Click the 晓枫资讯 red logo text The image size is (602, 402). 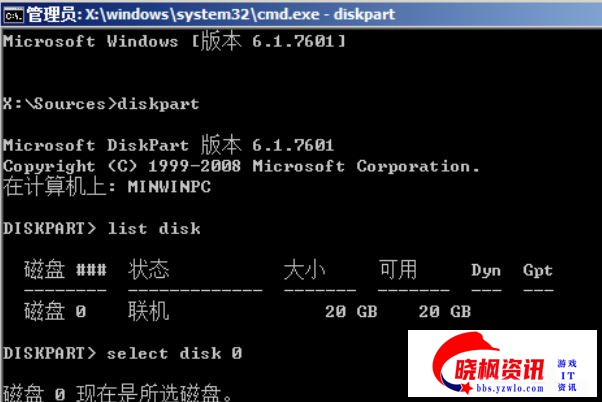[x=499, y=369]
